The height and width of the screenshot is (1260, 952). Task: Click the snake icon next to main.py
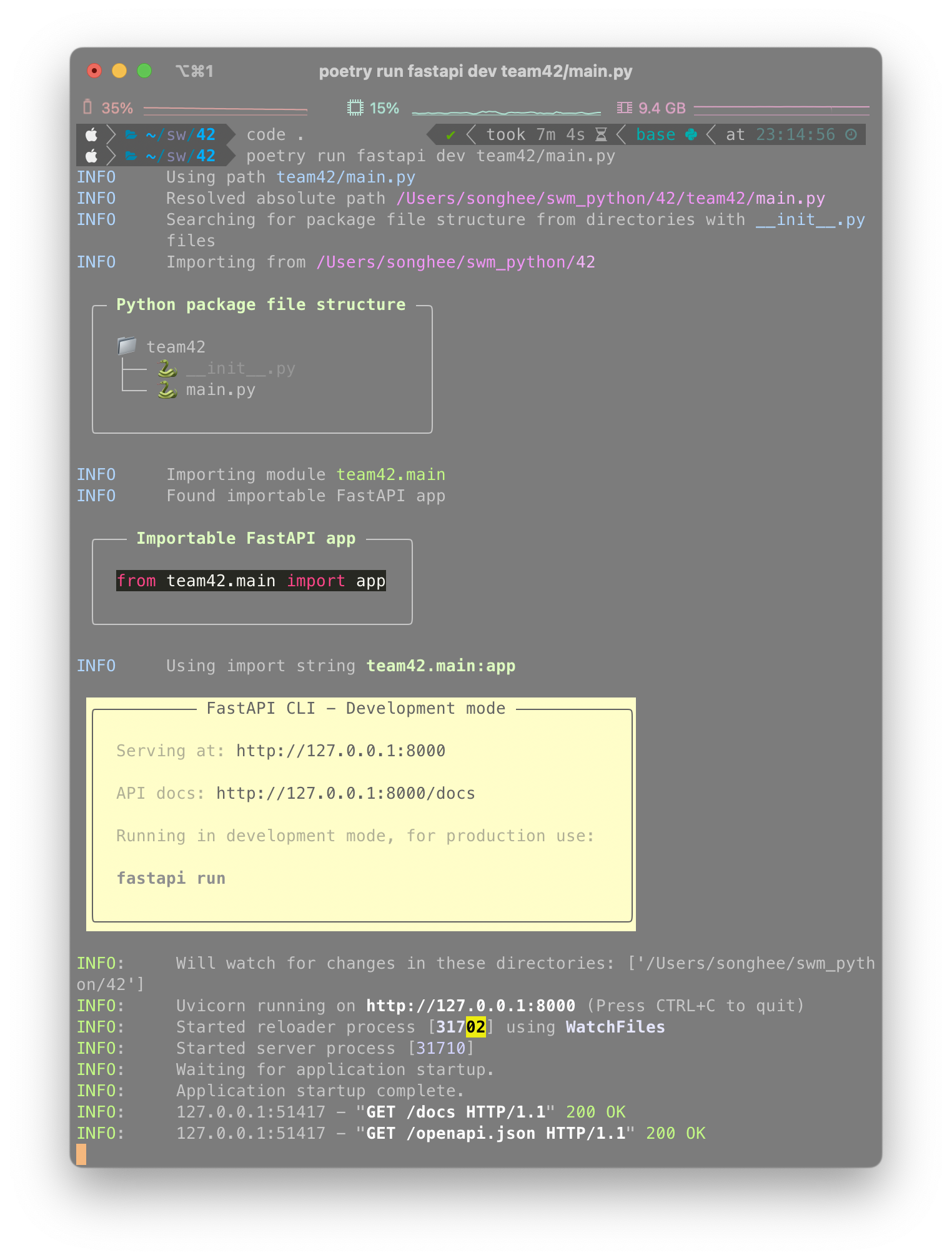tap(167, 389)
